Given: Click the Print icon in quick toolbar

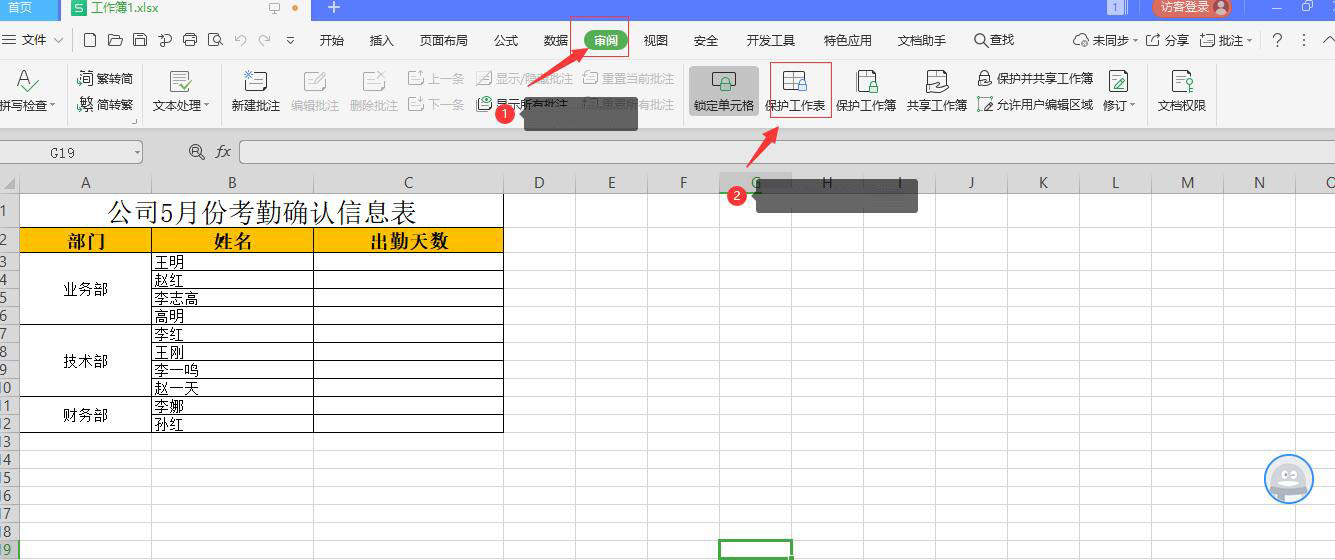Looking at the screenshot, I should [x=190, y=40].
